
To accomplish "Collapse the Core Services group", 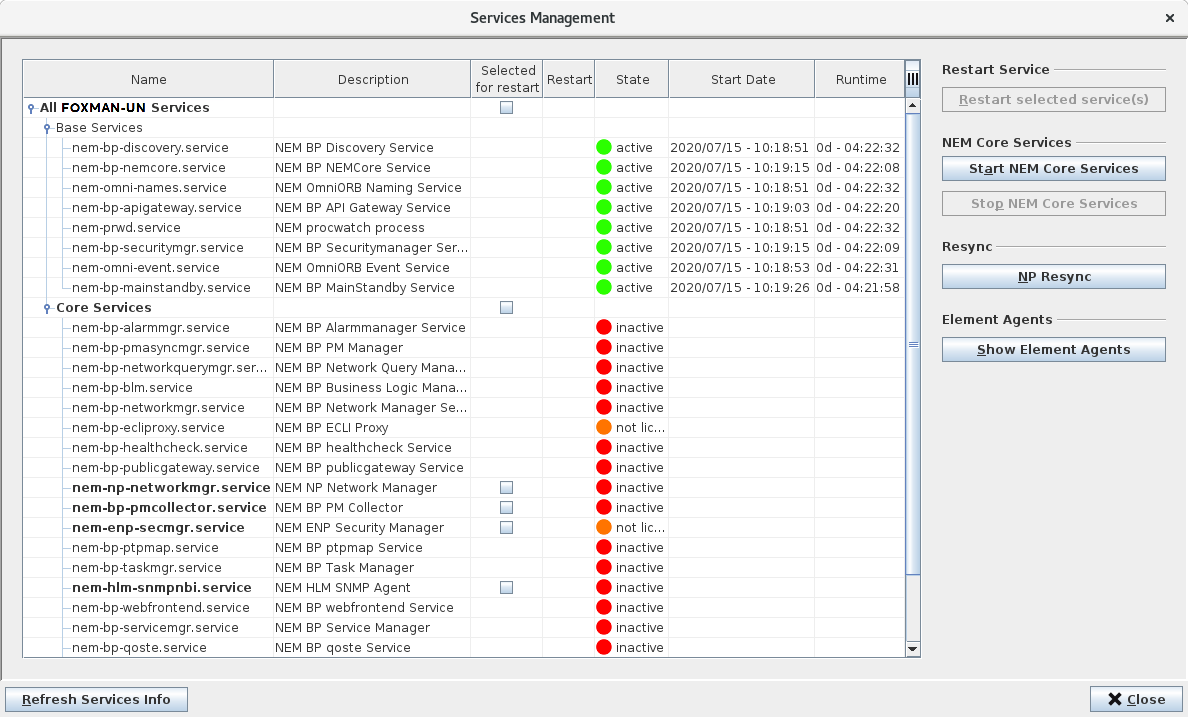I will pyautogui.click(x=47, y=308).
